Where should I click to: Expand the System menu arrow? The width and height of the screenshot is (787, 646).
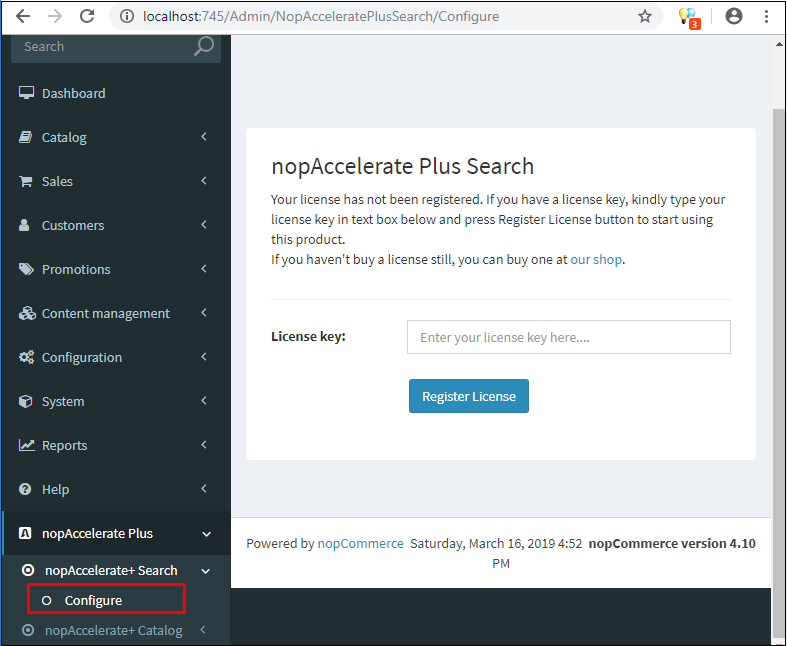pos(204,401)
